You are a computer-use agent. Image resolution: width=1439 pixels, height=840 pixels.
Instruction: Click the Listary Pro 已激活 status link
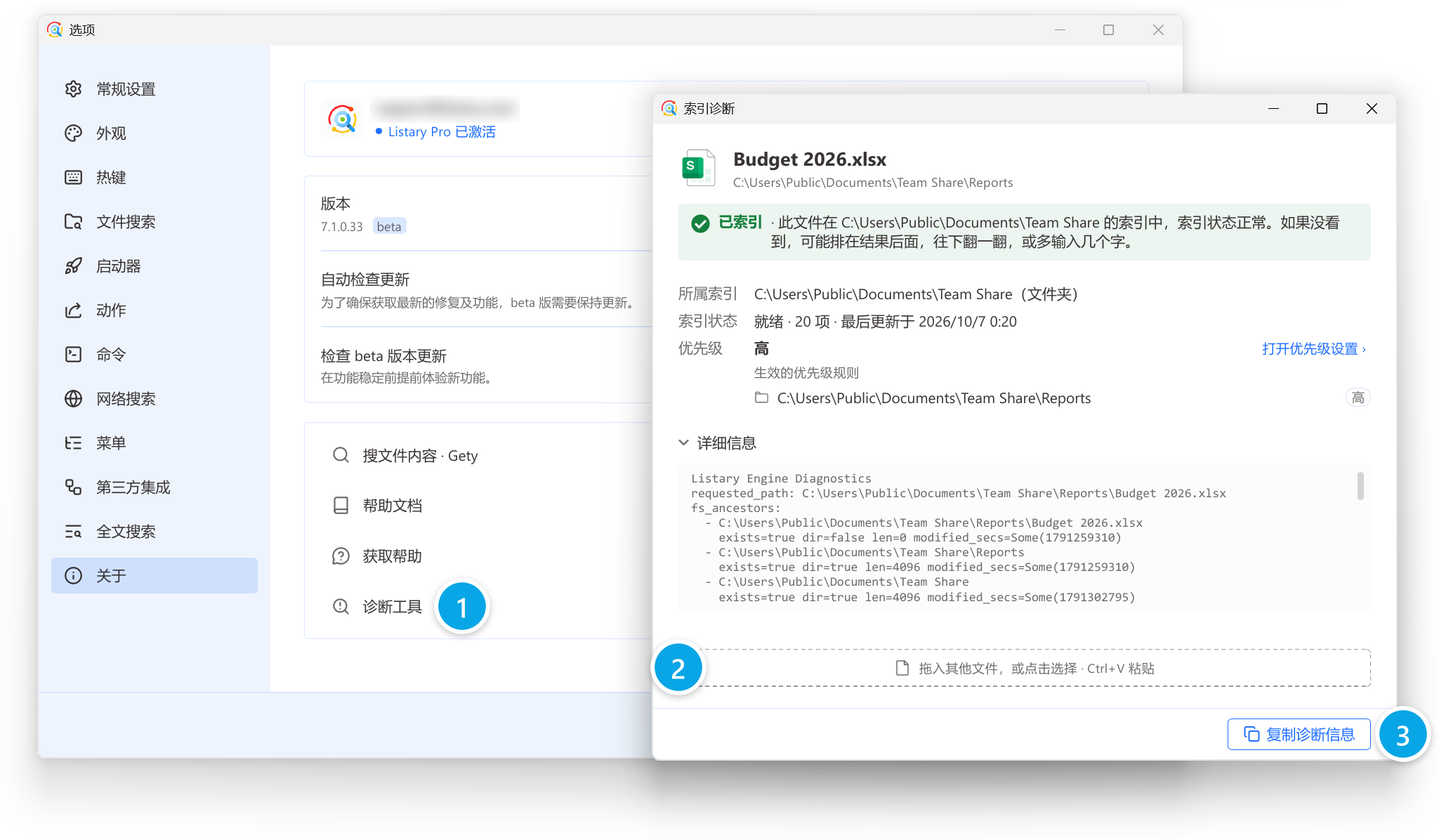[441, 132]
